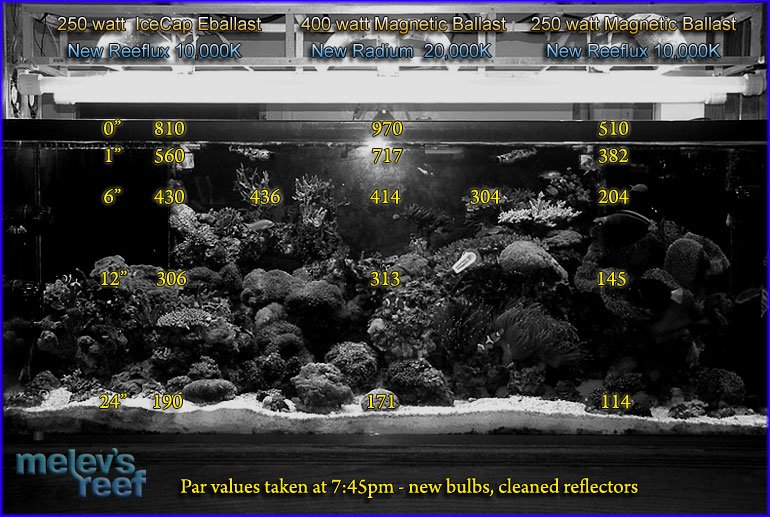
Task: Click the 436 PAR reading
Action: pos(265,198)
